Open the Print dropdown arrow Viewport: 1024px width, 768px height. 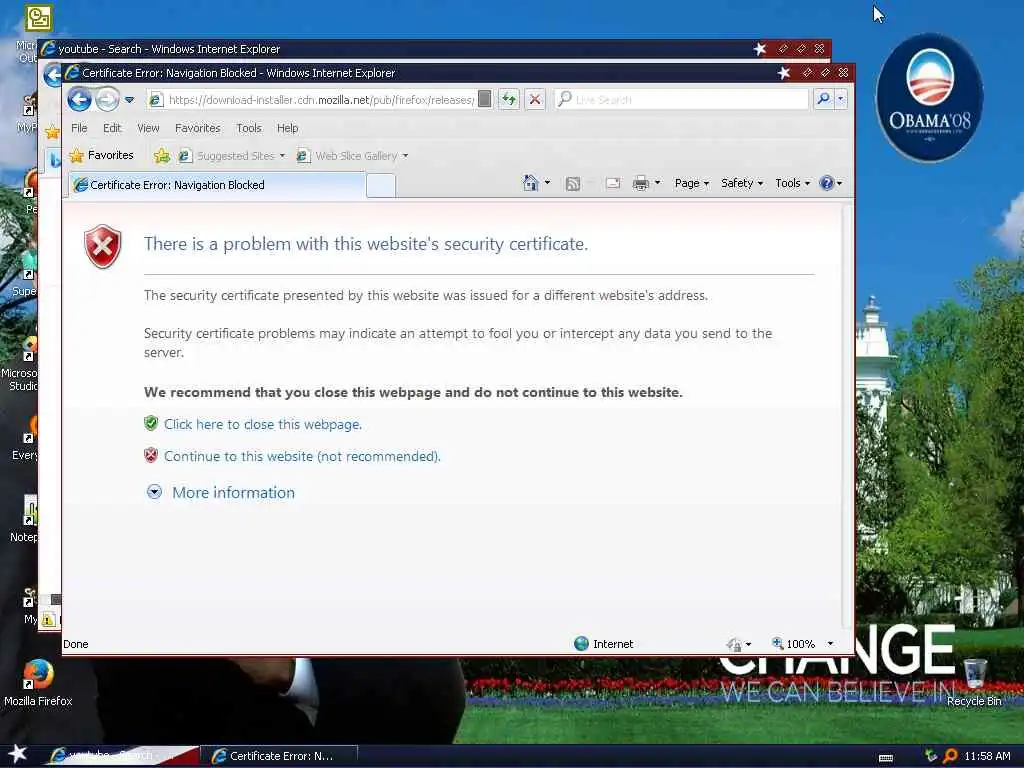(x=658, y=184)
